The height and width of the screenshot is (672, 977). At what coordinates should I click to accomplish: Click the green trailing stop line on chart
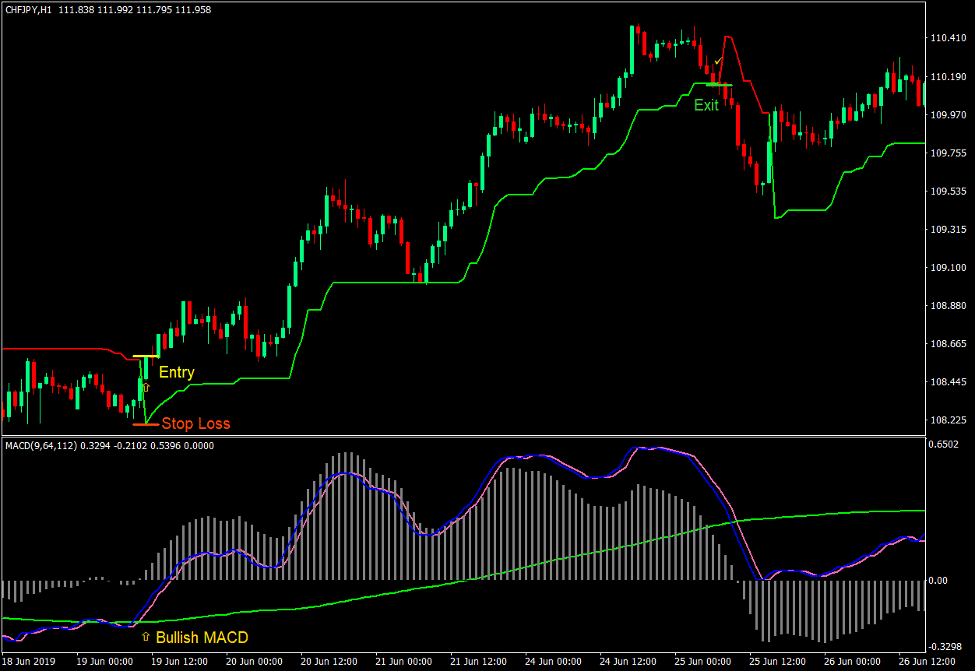450,283
